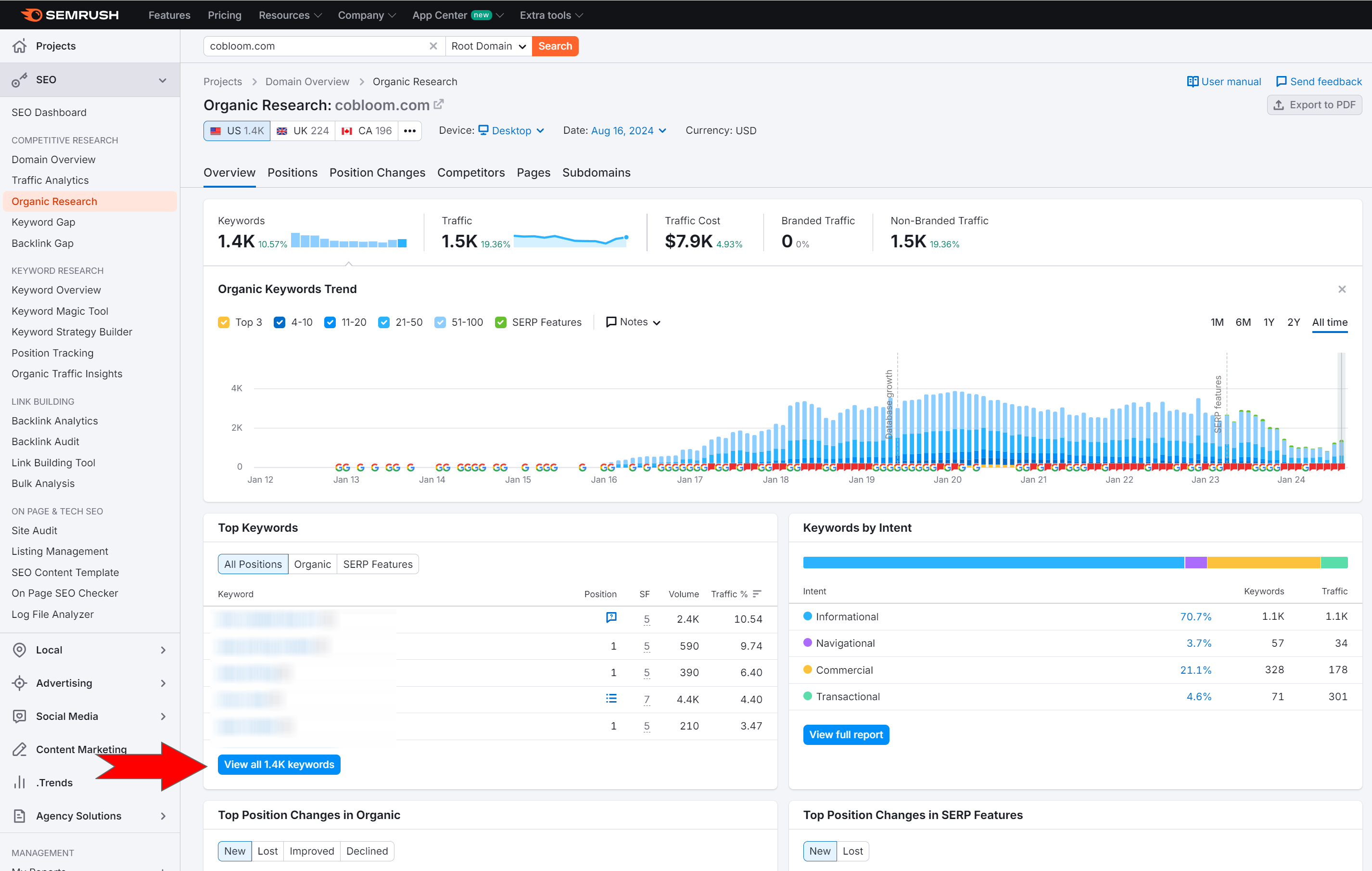Click the Desktop monitor icon
This screenshot has width=1372, height=871.
coord(483,130)
